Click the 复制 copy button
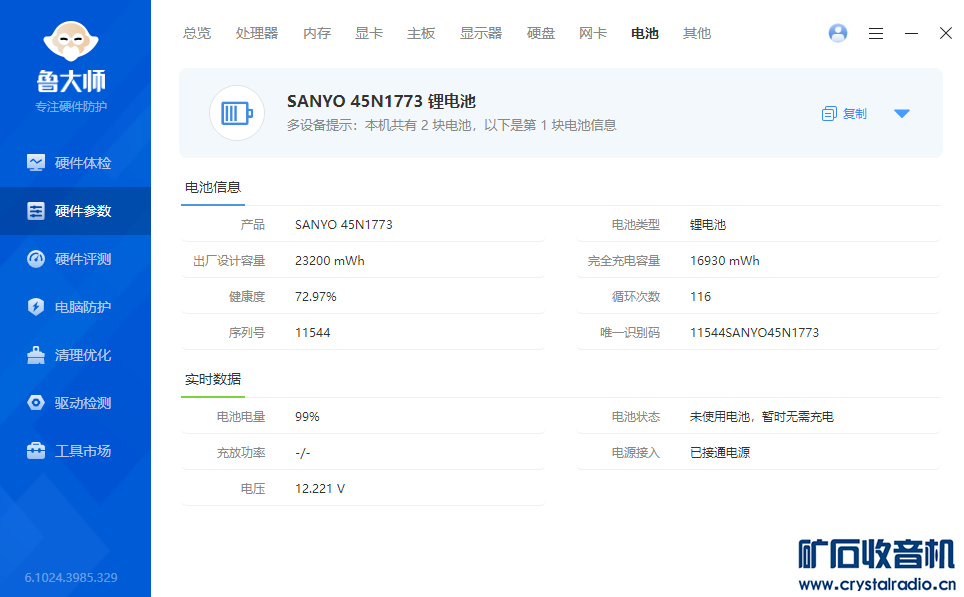 (844, 113)
